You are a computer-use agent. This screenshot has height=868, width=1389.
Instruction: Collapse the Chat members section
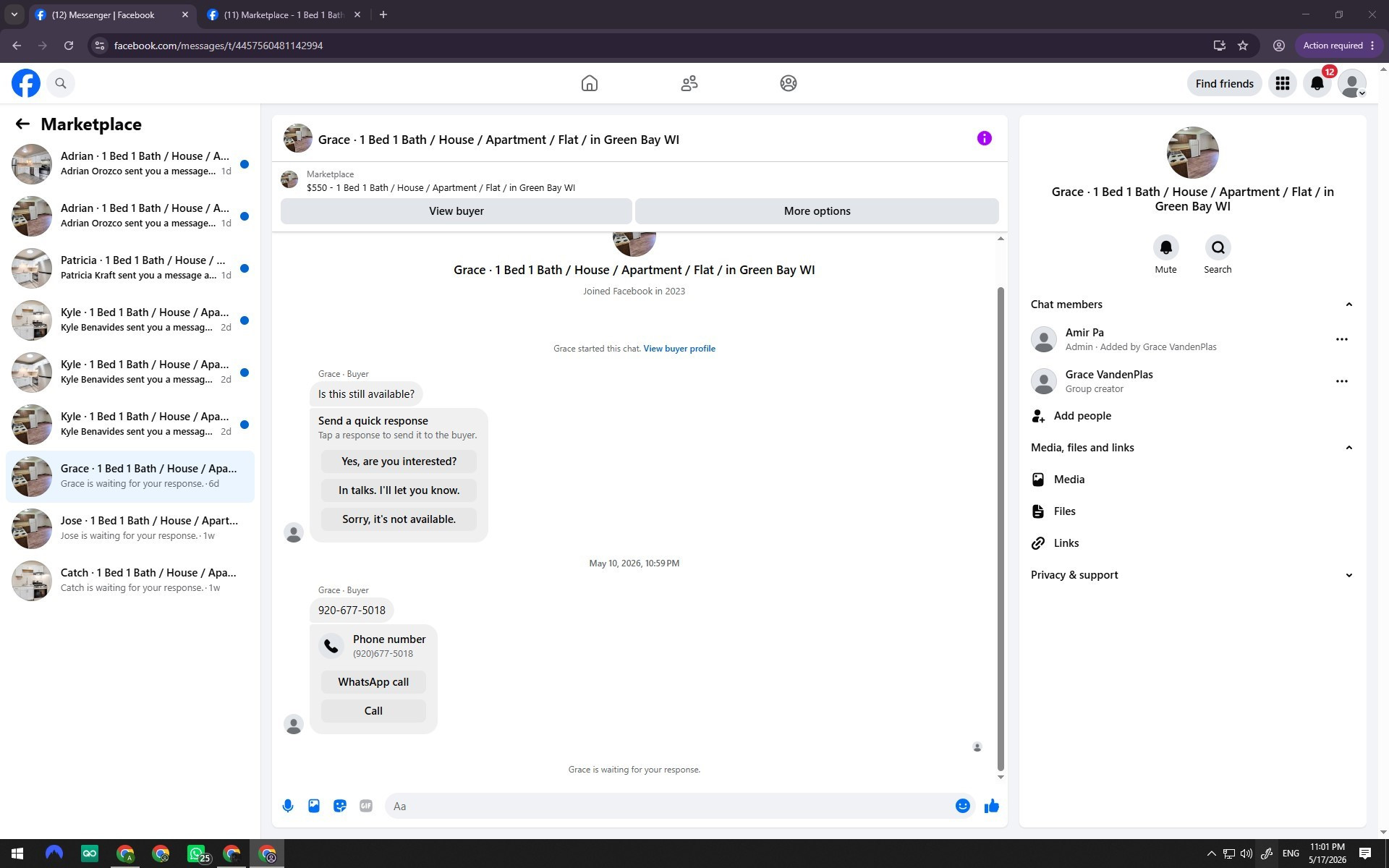(1348, 305)
